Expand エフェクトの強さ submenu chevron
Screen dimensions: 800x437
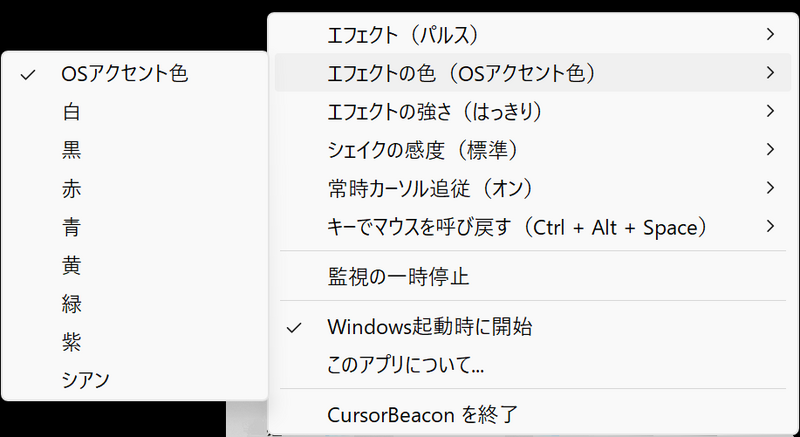coord(770,111)
